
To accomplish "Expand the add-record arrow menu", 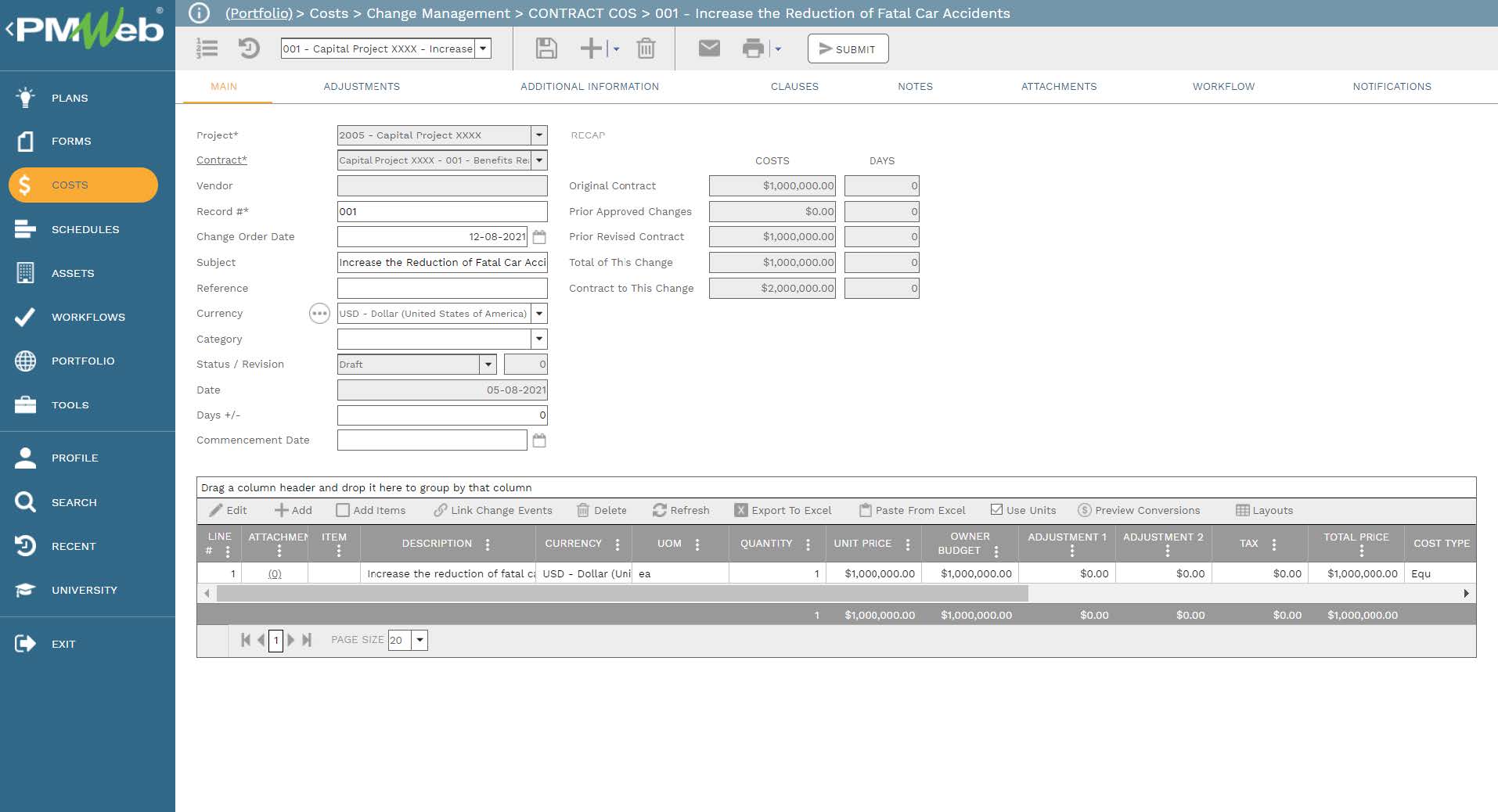I will 616,49.
